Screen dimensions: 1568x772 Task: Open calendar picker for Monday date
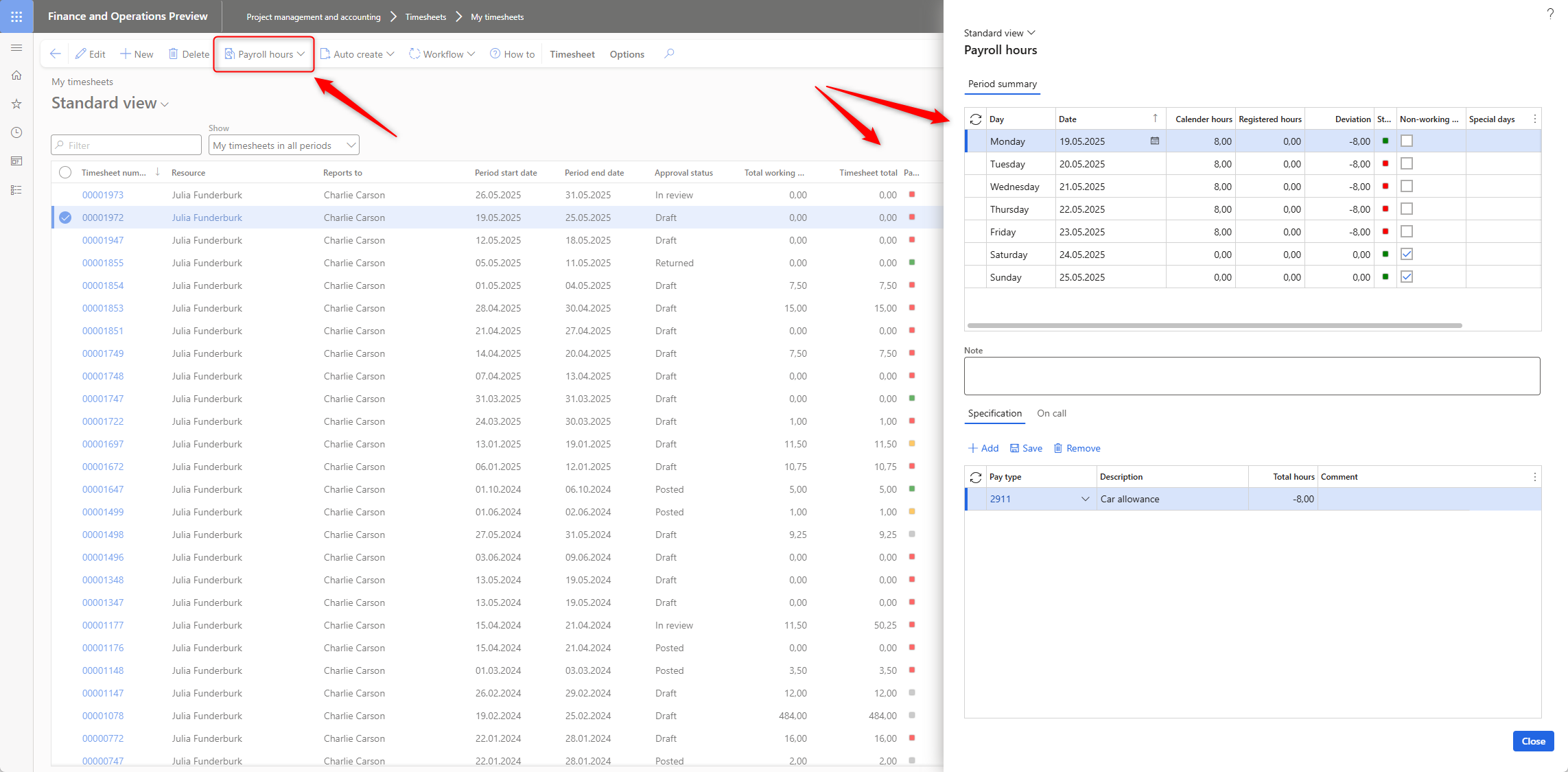point(1155,141)
